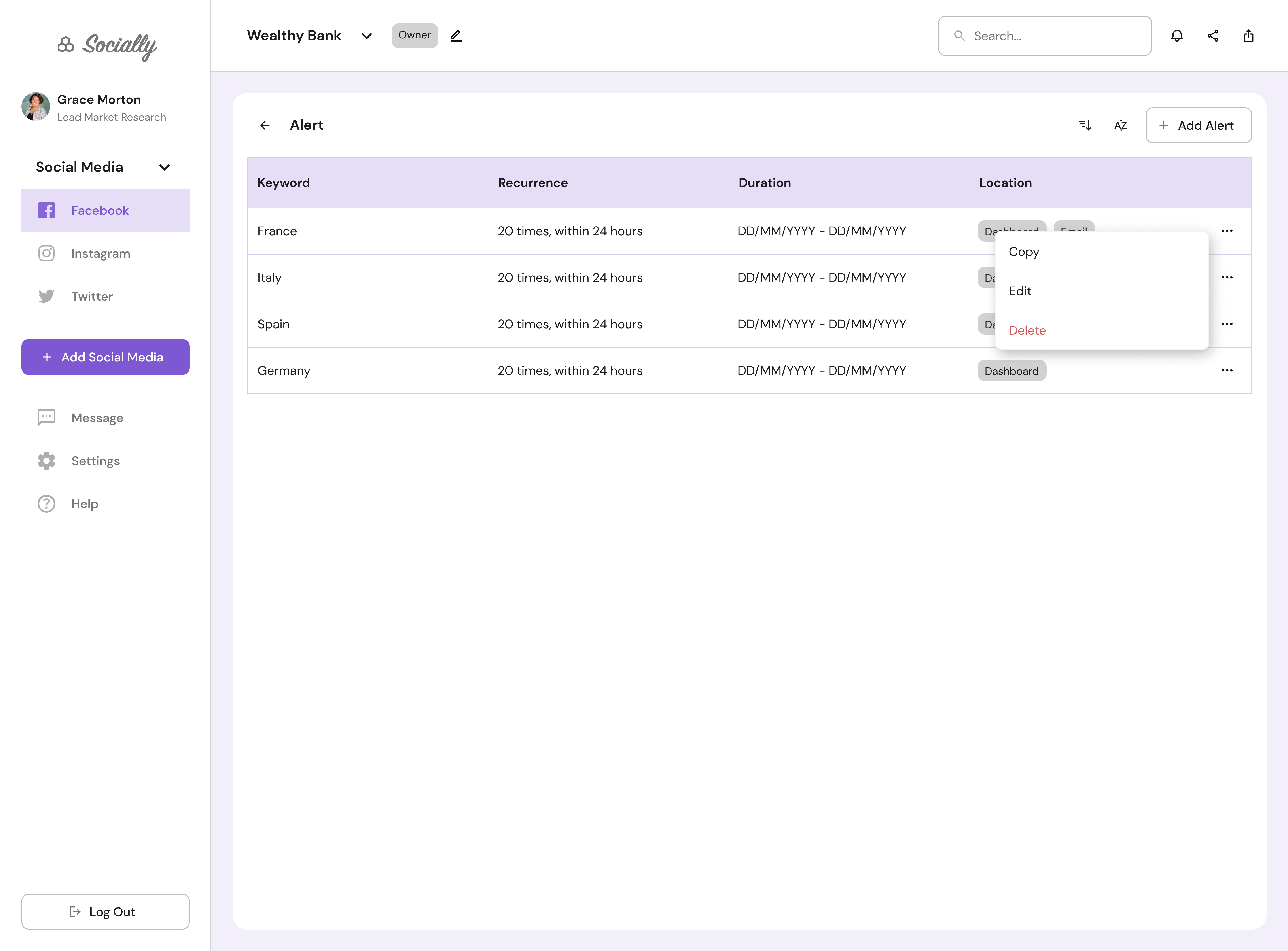This screenshot has width=1288, height=951.
Task: Open Instagram in the sidebar
Action: tap(101, 253)
